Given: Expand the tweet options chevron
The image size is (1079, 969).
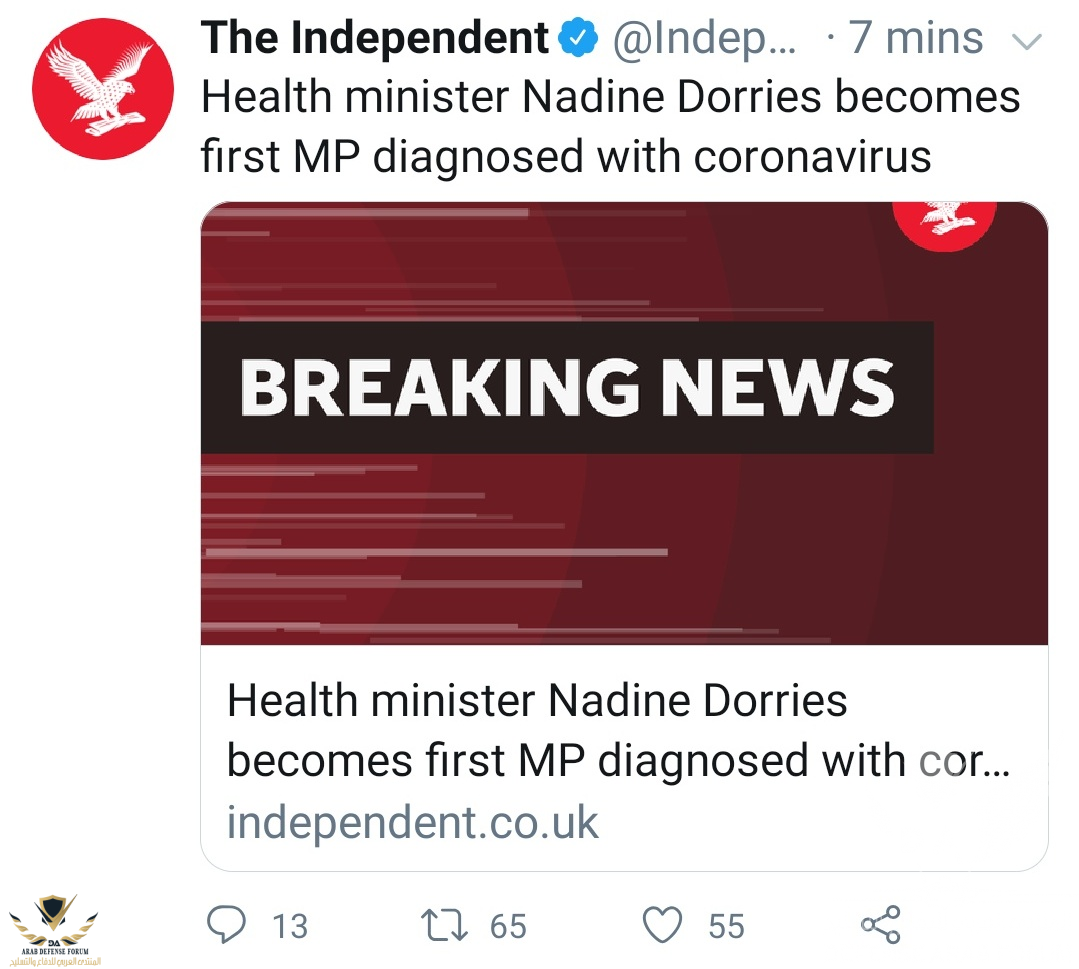Looking at the screenshot, I should (1027, 42).
